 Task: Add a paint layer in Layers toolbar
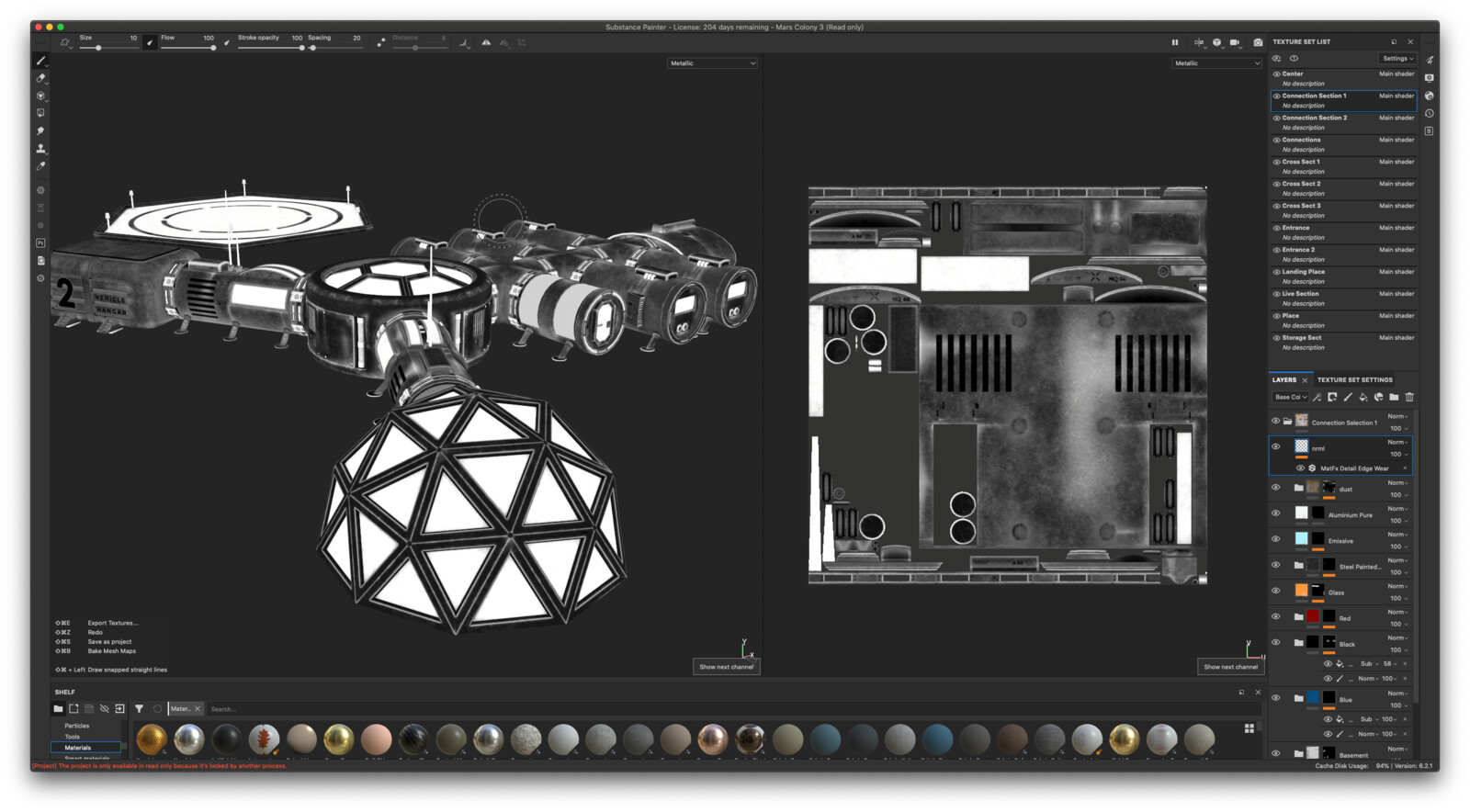(1348, 397)
